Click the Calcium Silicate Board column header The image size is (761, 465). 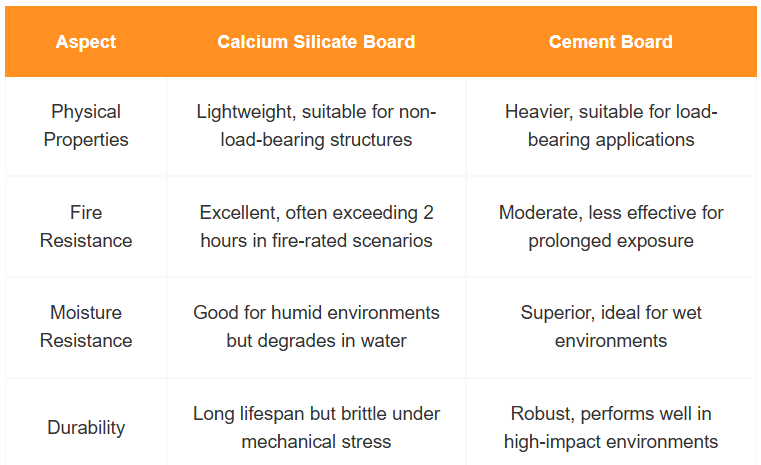(316, 42)
